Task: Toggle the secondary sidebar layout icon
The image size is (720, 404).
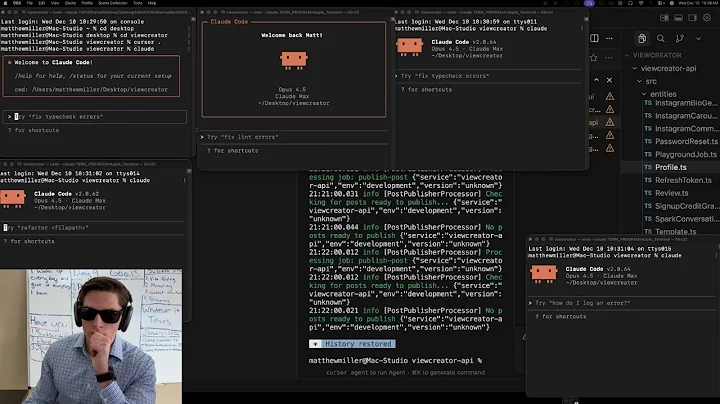Action: click(692, 18)
